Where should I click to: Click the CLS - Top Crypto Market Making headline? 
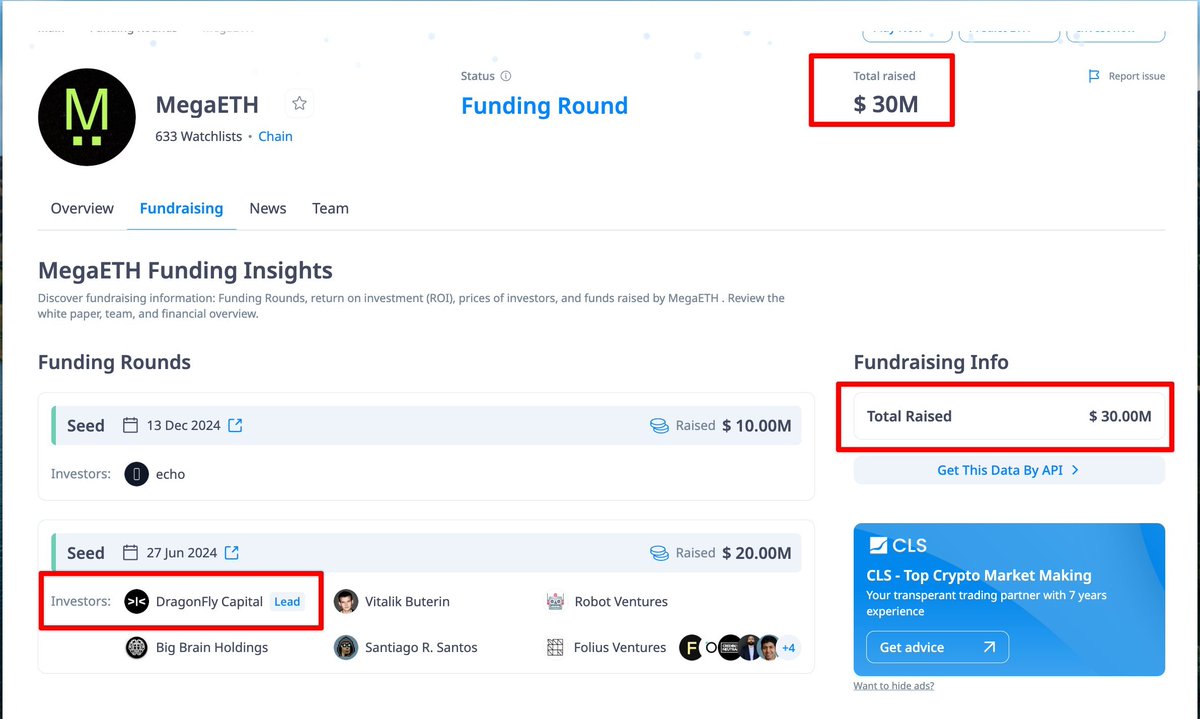(979, 575)
